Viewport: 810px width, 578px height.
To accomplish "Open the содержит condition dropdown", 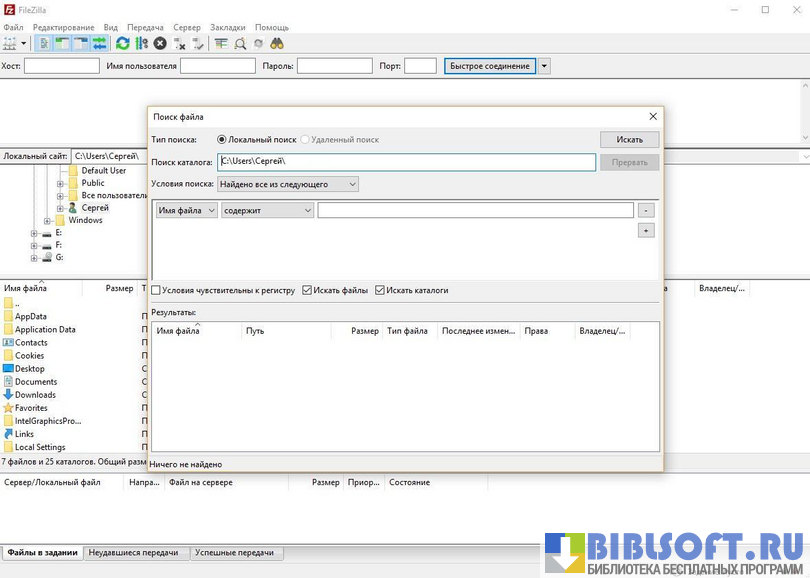I will click(267, 210).
